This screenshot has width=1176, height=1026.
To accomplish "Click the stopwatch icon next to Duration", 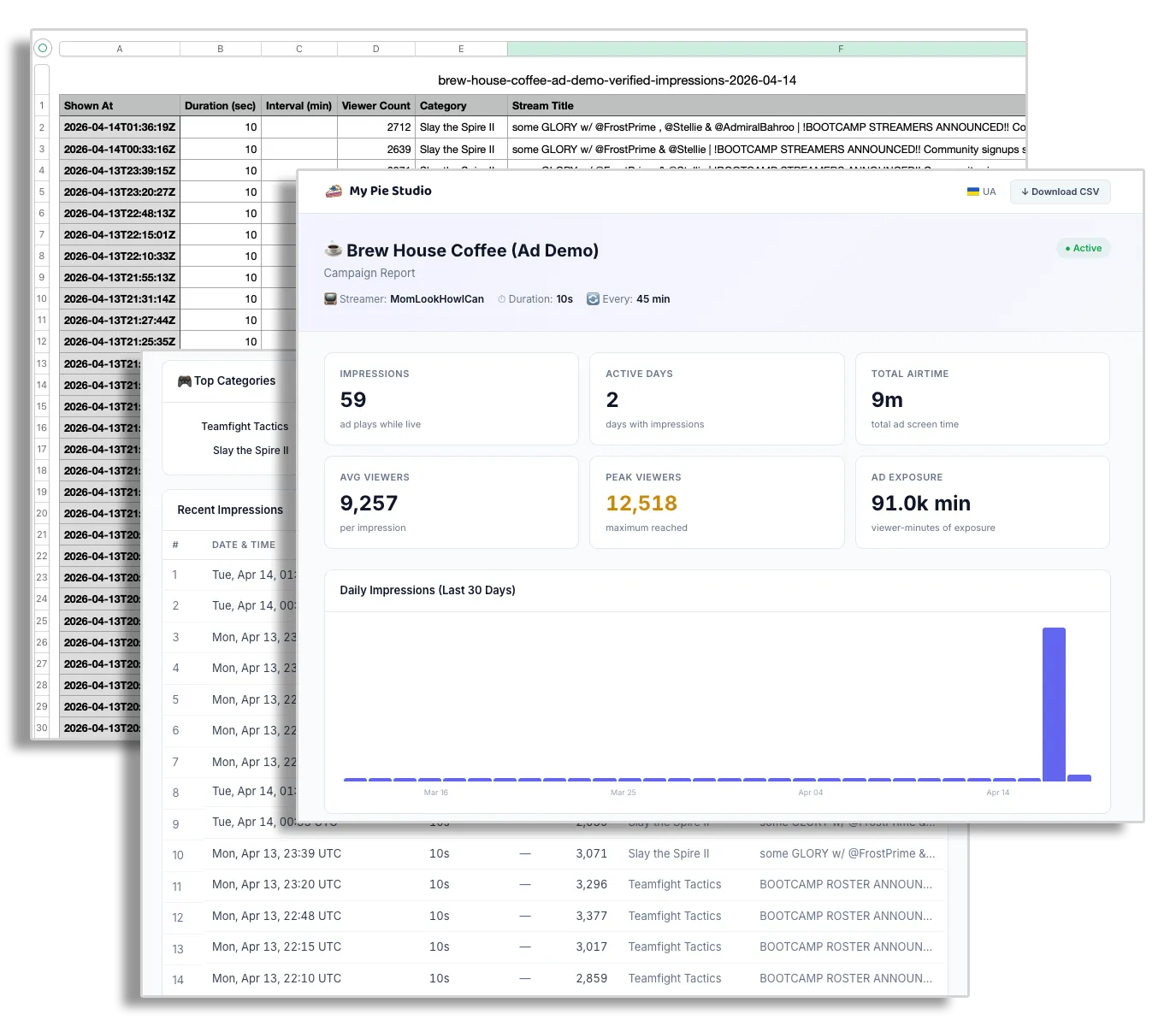I will click(503, 298).
